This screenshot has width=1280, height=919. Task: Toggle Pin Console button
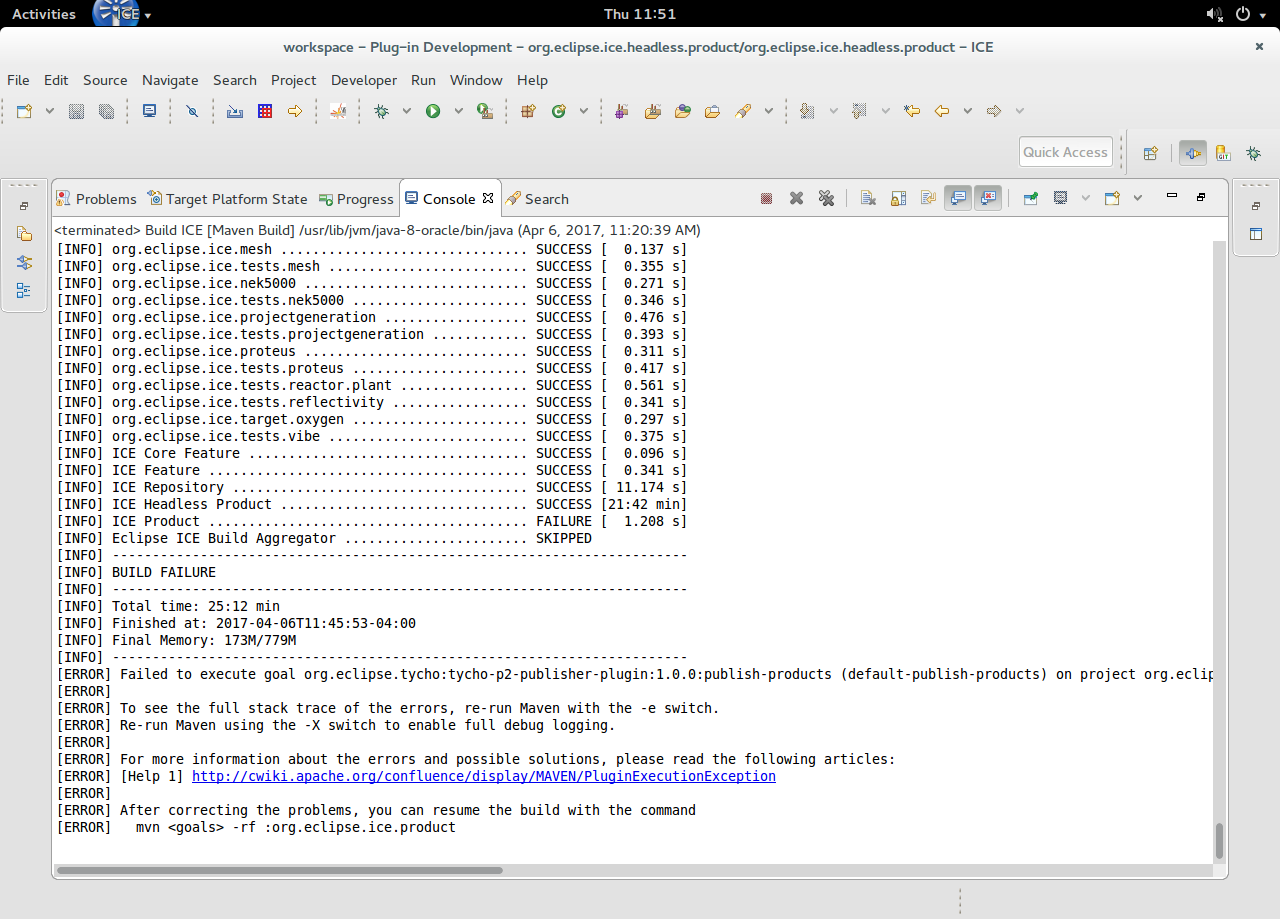point(1030,198)
